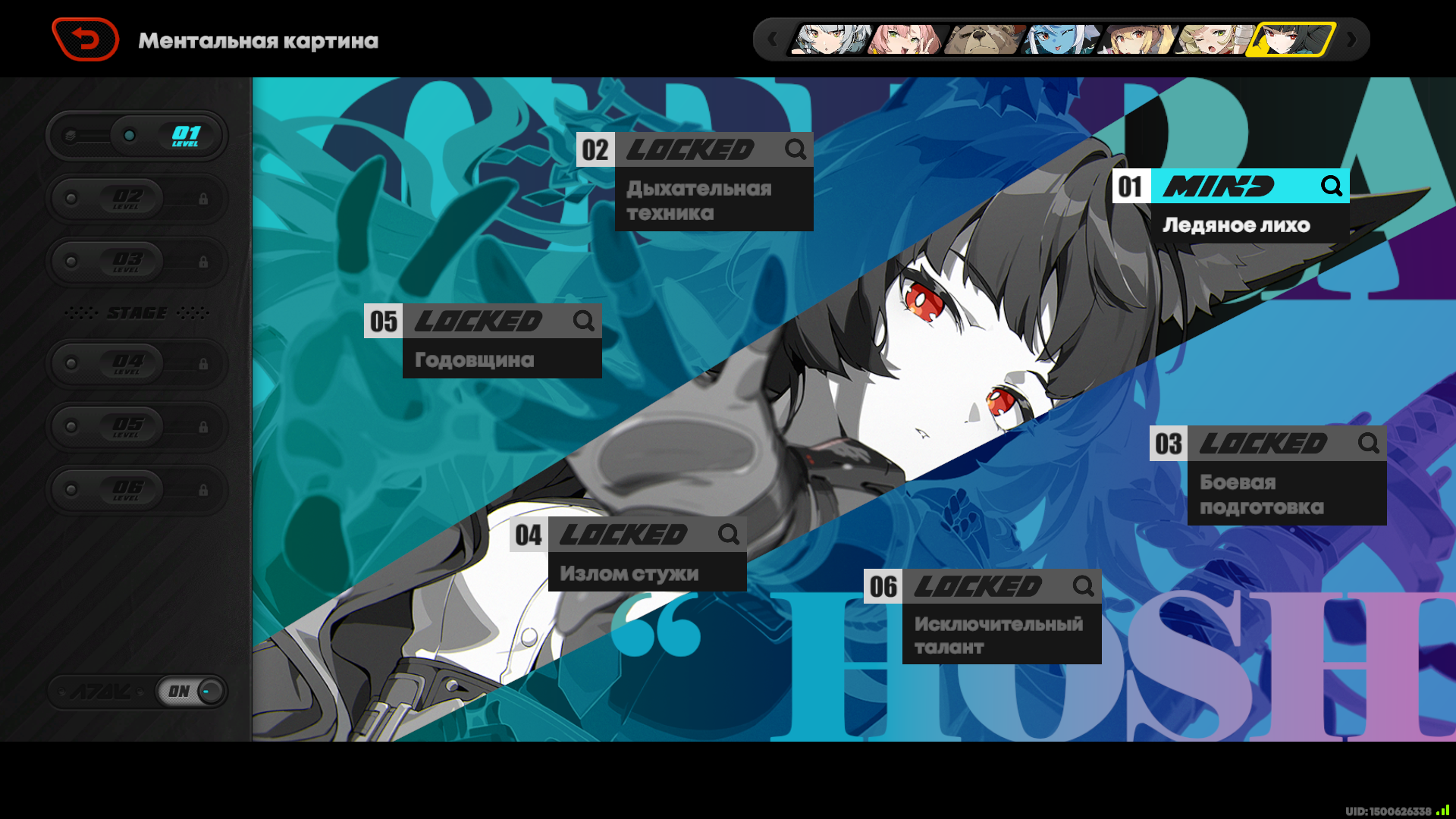Open the Дыхательная техника locked talent
The height and width of the screenshot is (819, 1456).
[x=714, y=200]
